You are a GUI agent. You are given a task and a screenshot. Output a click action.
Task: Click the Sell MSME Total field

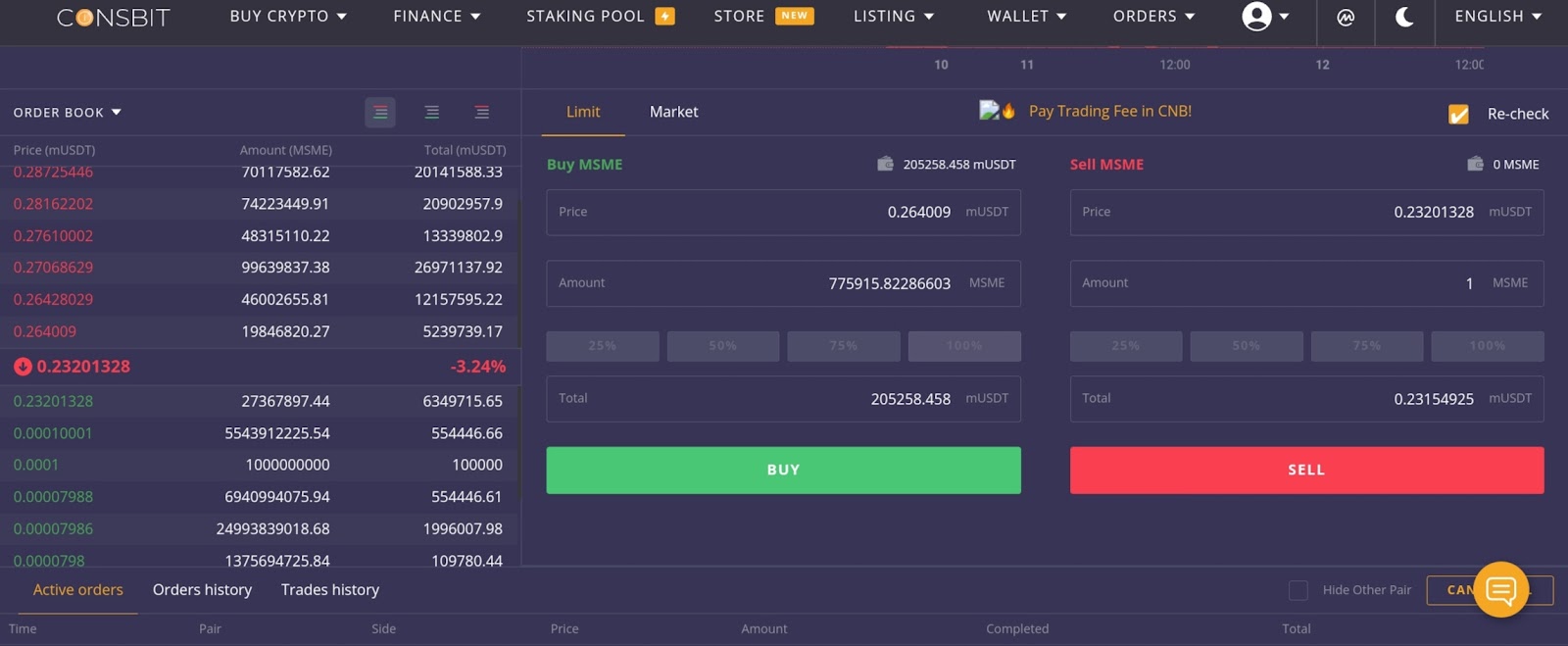(x=1306, y=399)
